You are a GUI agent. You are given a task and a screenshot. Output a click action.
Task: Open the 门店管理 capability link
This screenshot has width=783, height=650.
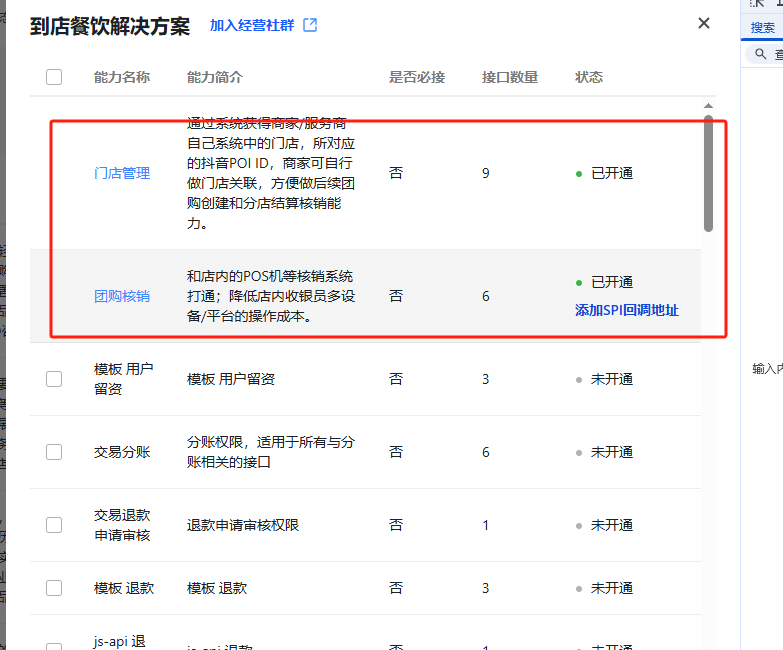(122, 173)
